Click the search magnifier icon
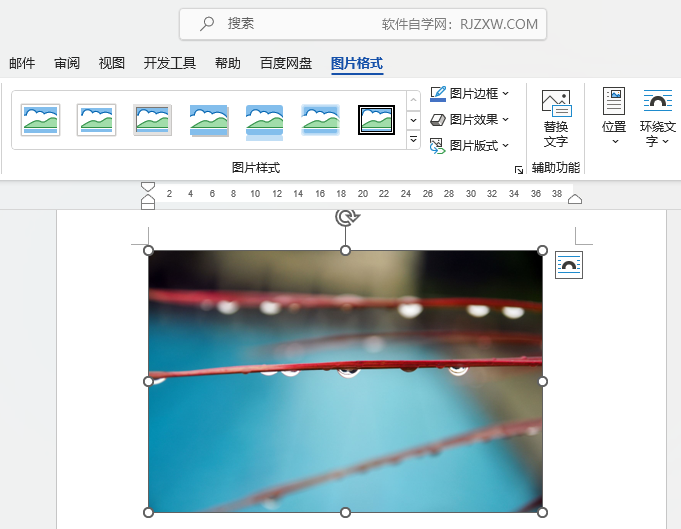 tap(207, 23)
